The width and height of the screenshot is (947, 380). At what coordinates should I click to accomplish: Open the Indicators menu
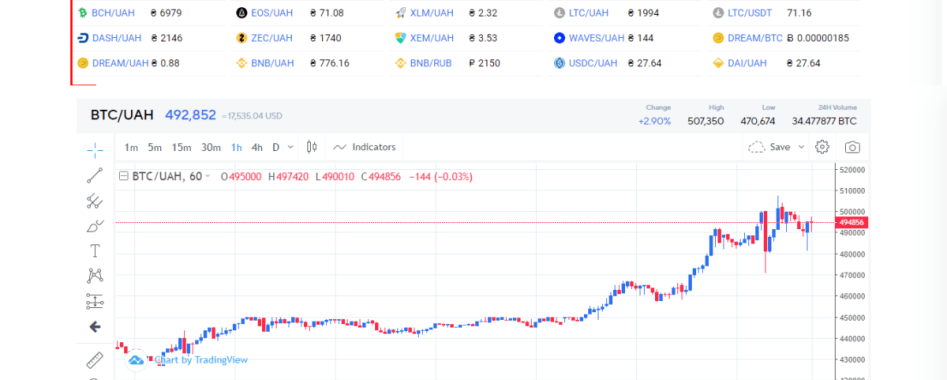tap(364, 147)
